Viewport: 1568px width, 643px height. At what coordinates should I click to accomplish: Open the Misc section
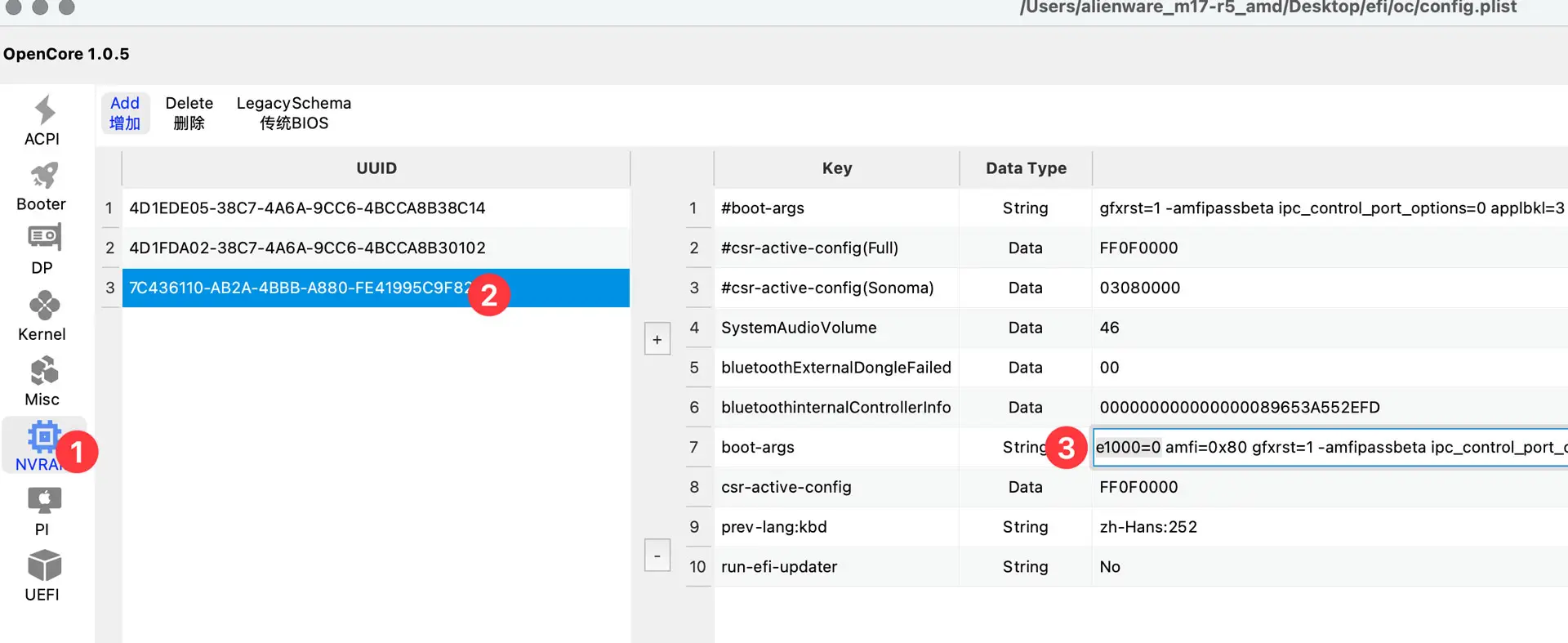(42, 382)
